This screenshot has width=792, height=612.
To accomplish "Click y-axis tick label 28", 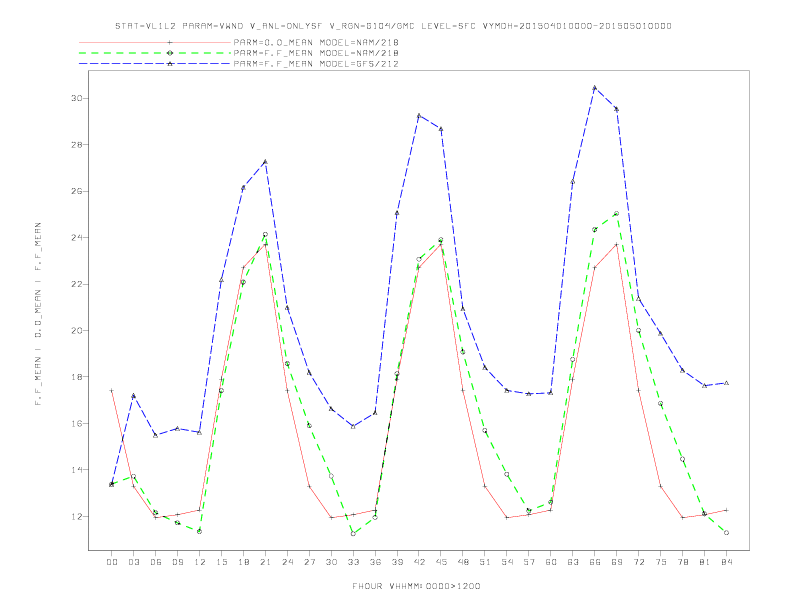I will [x=76, y=144].
